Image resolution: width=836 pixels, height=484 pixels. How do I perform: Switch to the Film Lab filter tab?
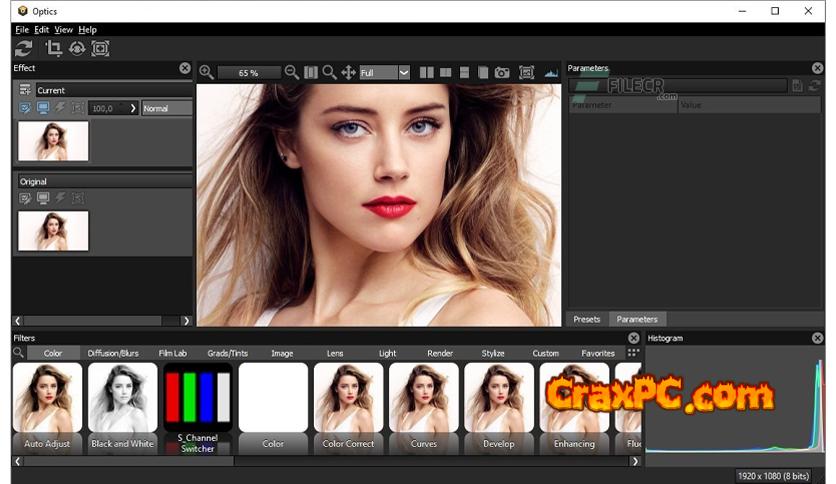(x=172, y=353)
